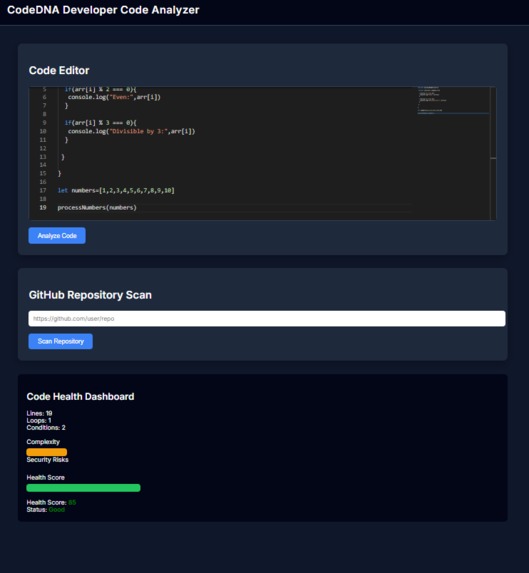This screenshot has width=529, height=573.
Task: Select the CodeDNA Developer Code Analyzer title
Action: (x=103, y=10)
